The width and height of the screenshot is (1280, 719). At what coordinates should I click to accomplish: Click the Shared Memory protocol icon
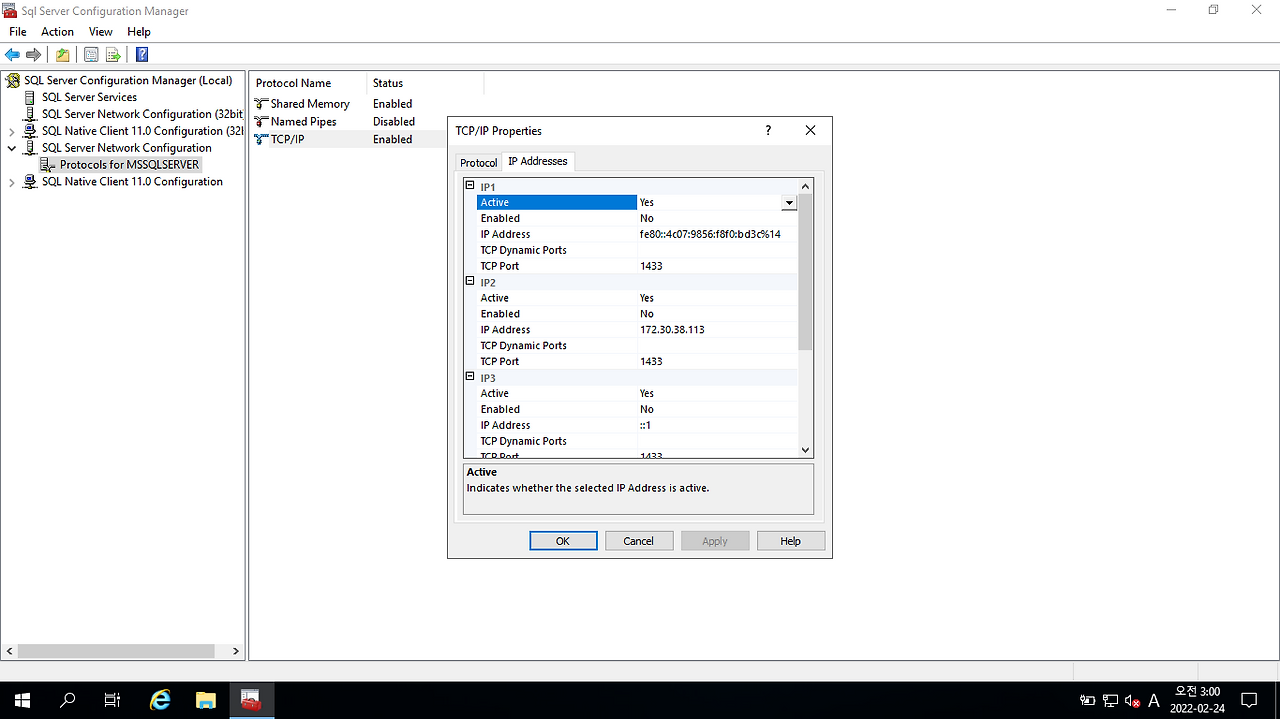[262, 103]
